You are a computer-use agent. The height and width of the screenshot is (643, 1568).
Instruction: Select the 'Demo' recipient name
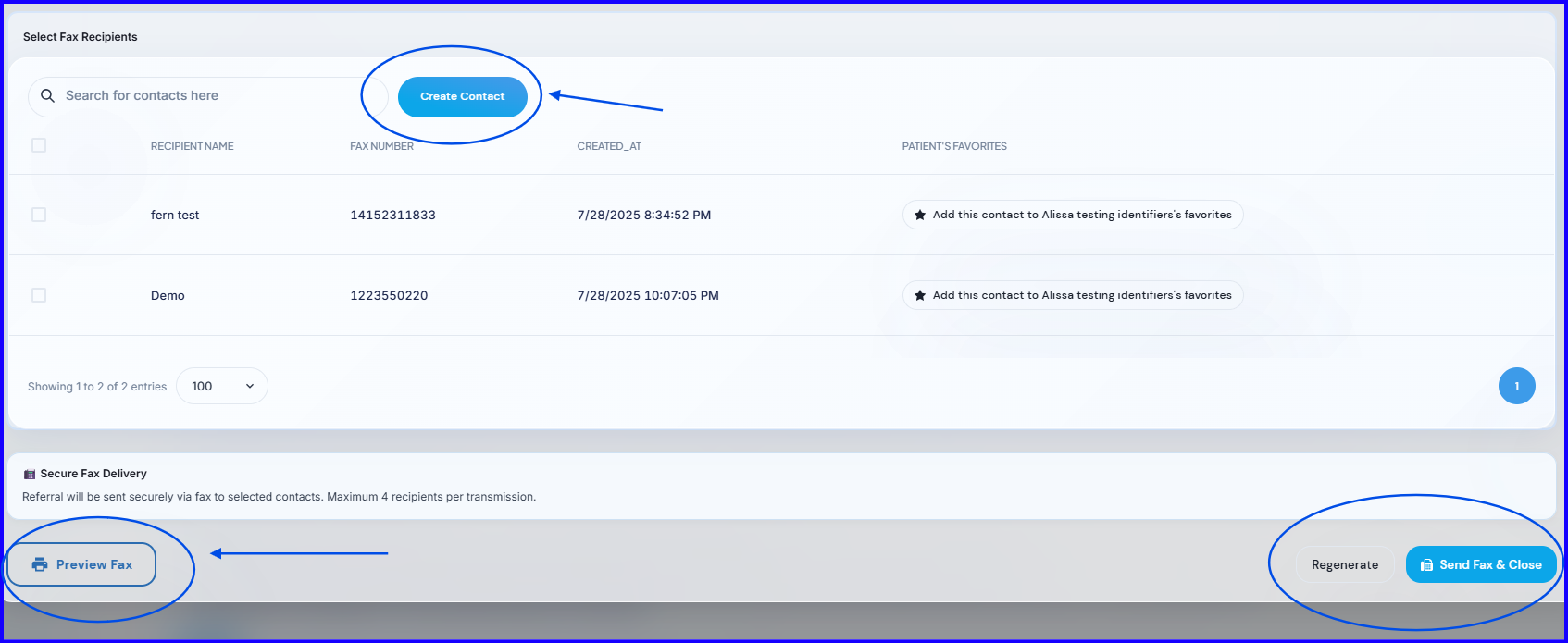(168, 295)
